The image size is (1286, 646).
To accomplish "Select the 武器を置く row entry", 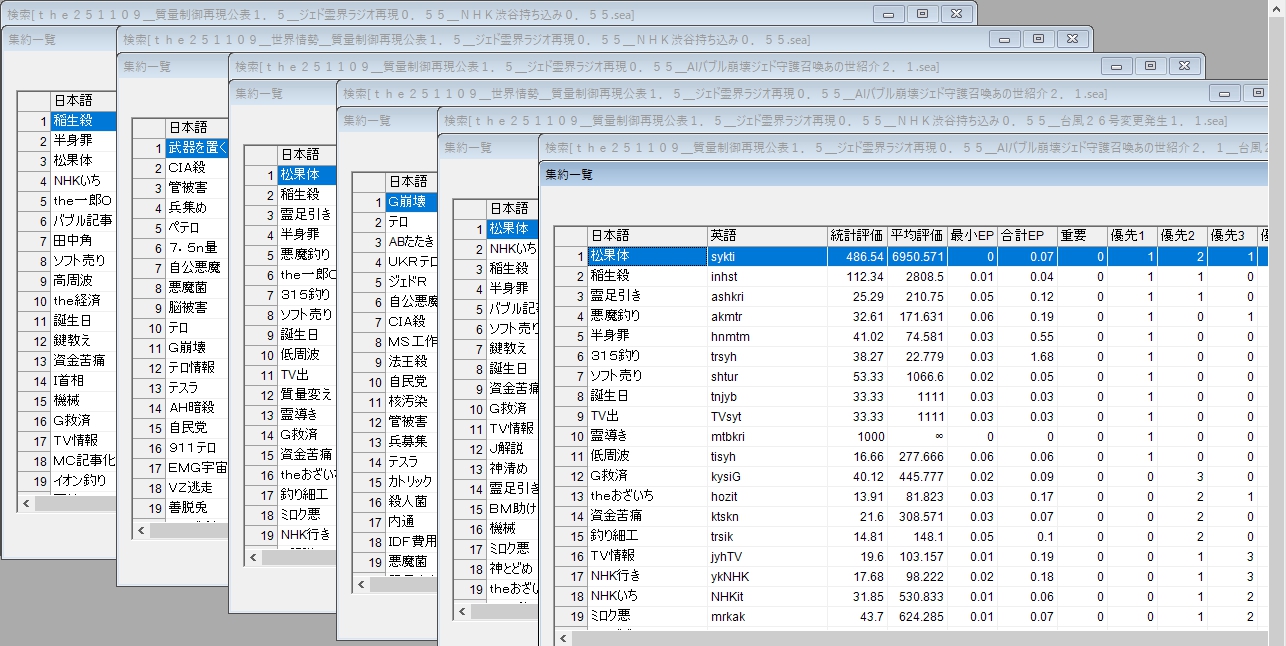I will pyautogui.click(x=197, y=148).
